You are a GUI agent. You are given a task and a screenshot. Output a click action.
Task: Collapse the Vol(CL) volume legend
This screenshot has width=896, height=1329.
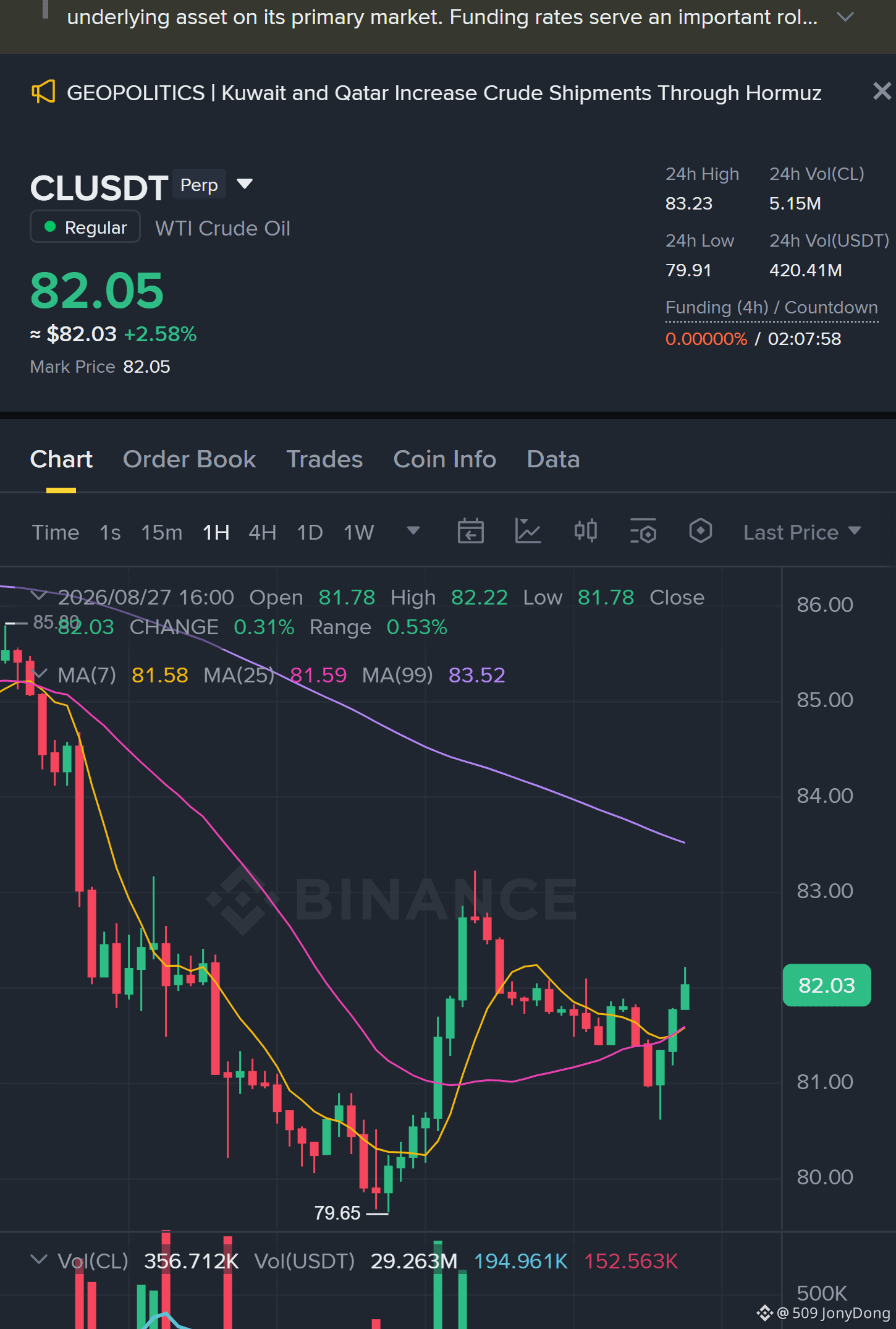(x=38, y=1259)
